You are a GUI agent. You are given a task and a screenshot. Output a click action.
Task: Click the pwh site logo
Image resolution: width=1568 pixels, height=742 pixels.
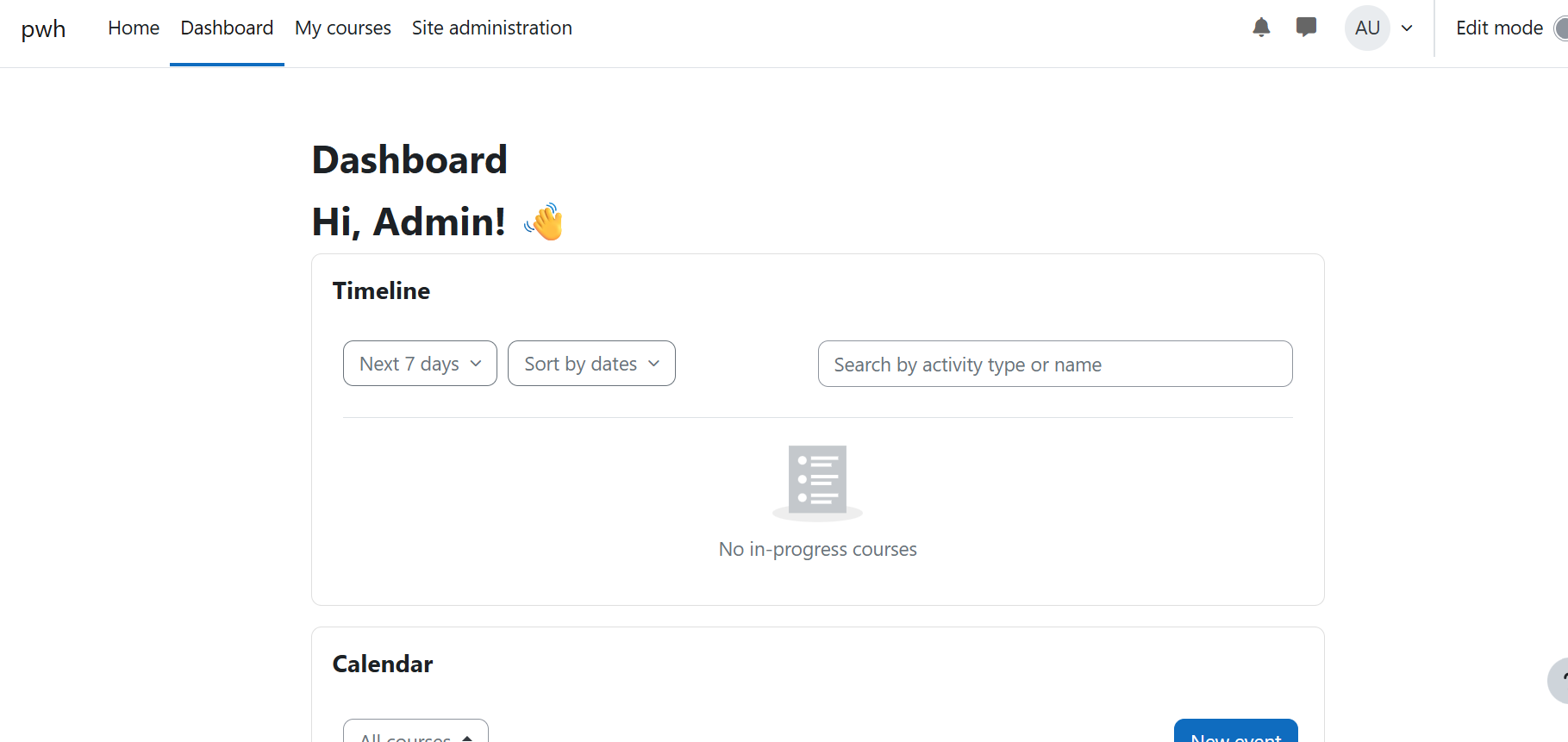pos(43,28)
